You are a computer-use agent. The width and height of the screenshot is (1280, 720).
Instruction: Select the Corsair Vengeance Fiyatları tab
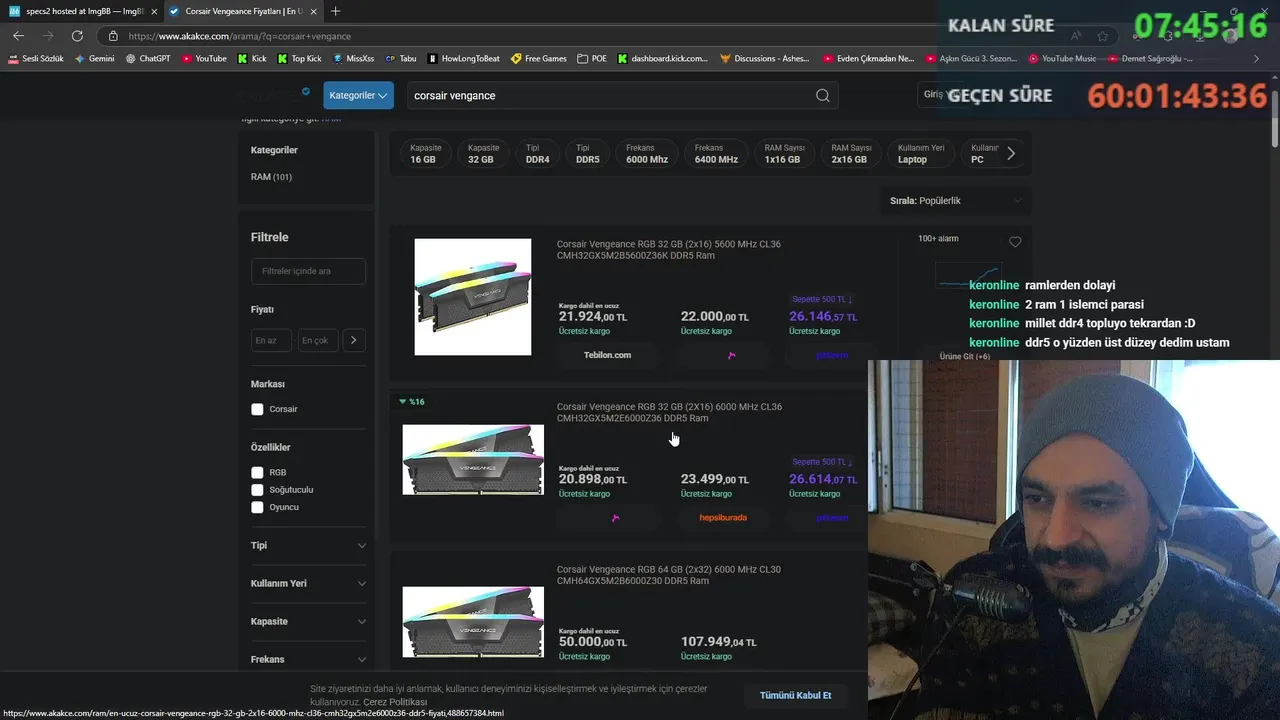pyautogui.click(x=244, y=11)
